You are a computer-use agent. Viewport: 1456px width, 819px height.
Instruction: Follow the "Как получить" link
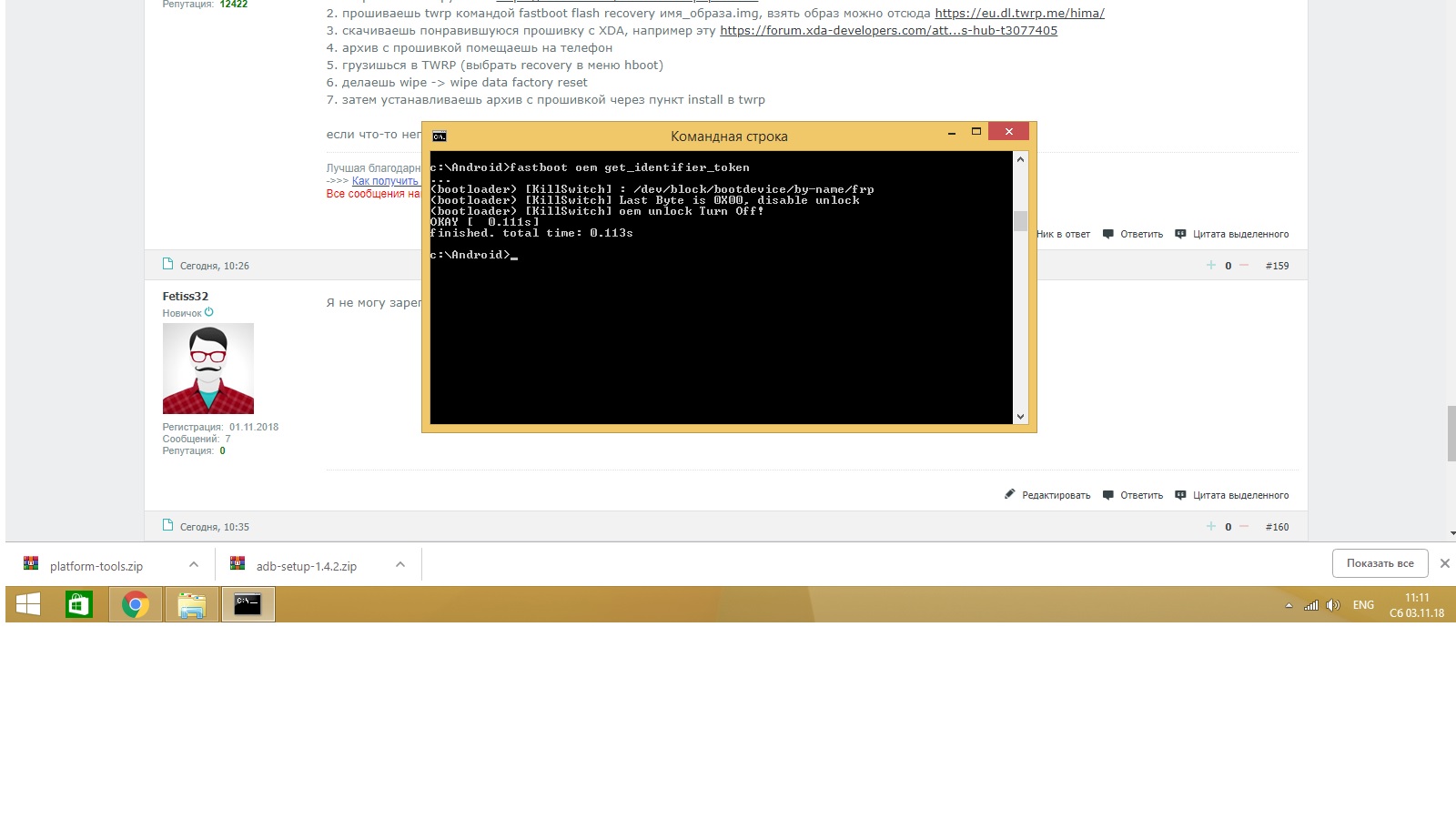386,181
